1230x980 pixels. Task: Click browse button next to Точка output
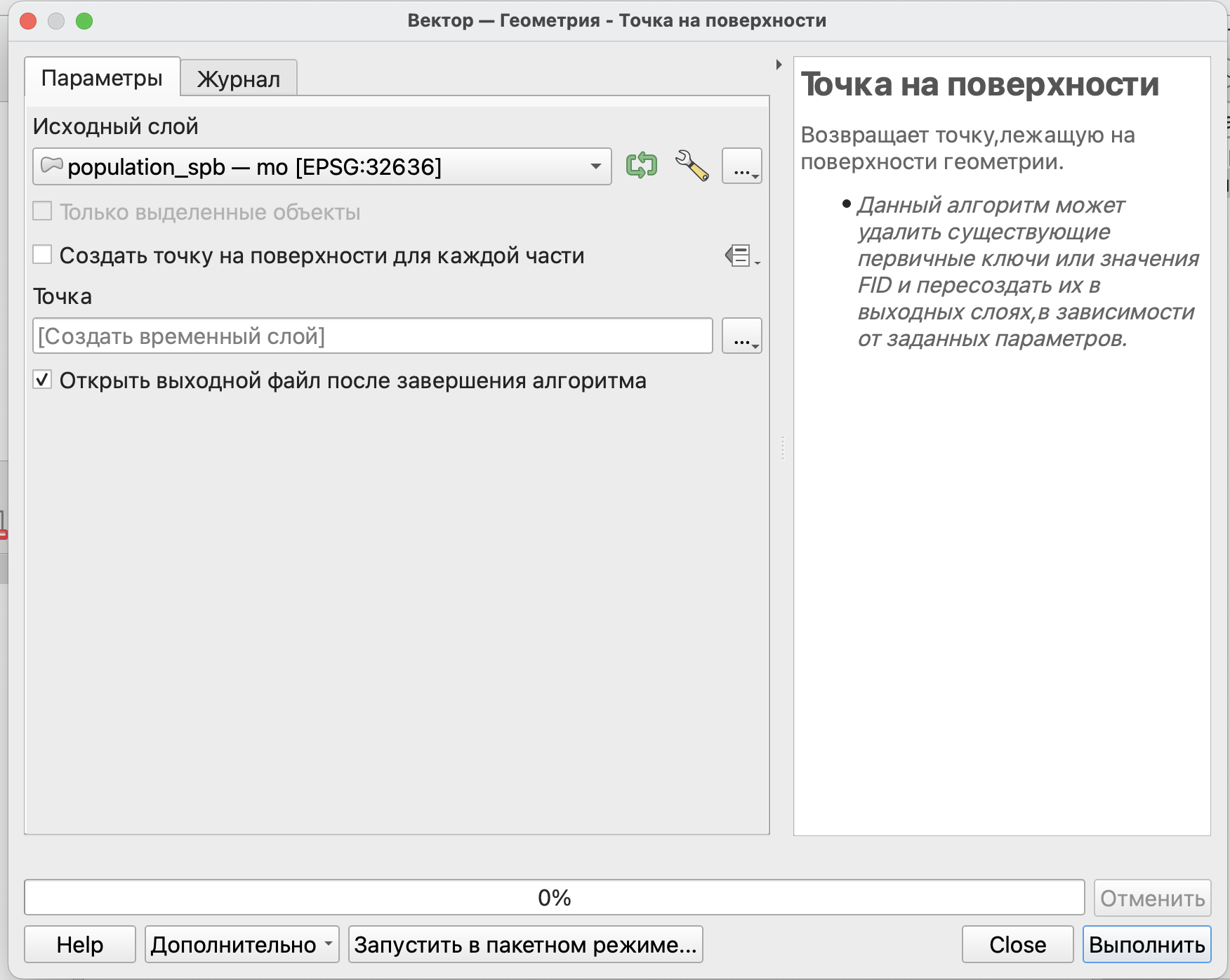coord(742,336)
